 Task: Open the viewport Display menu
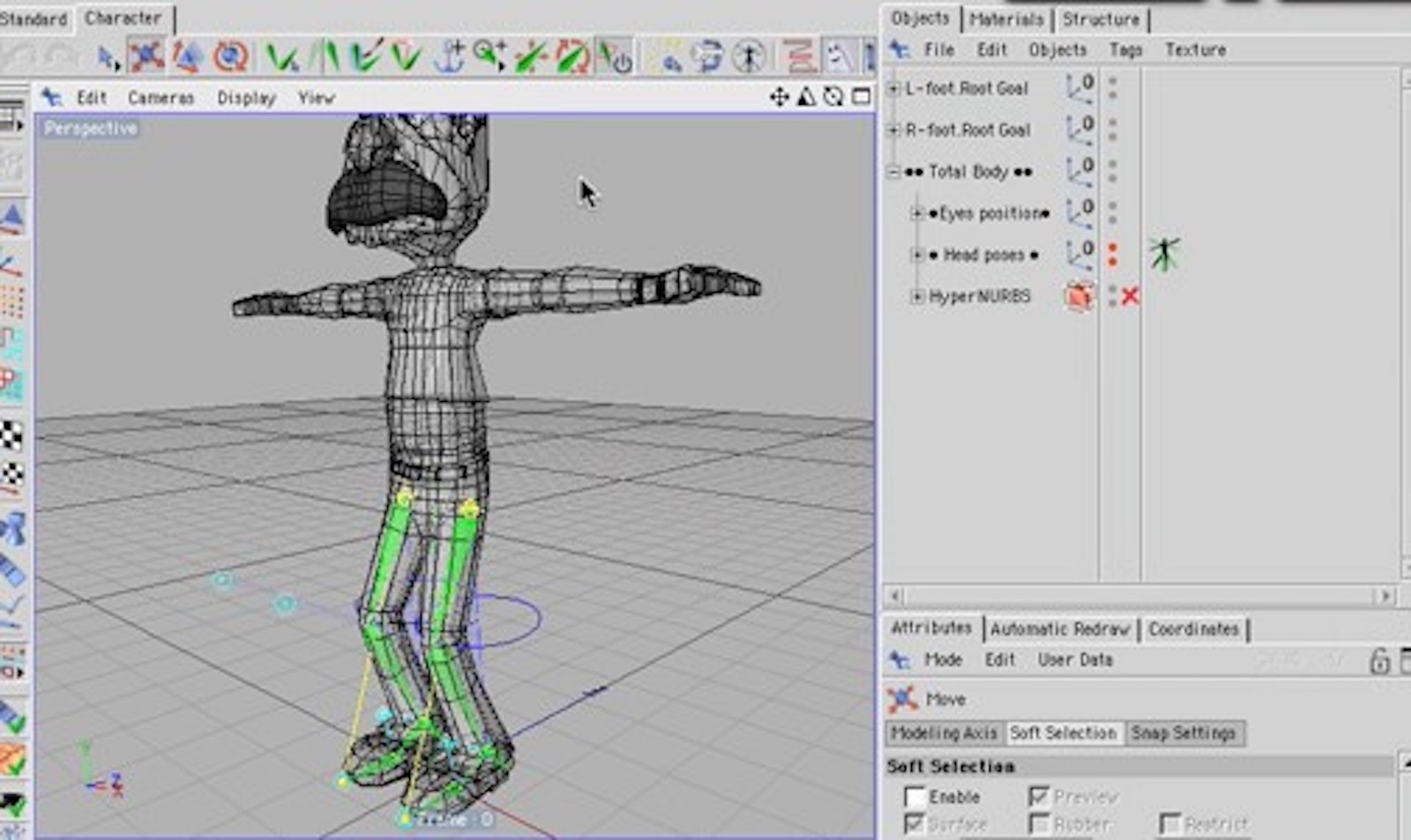click(x=247, y=97)
